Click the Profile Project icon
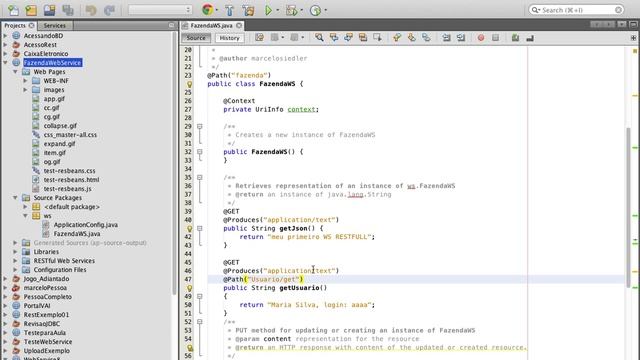Screen dimensions: 640x360 [315, 10]
